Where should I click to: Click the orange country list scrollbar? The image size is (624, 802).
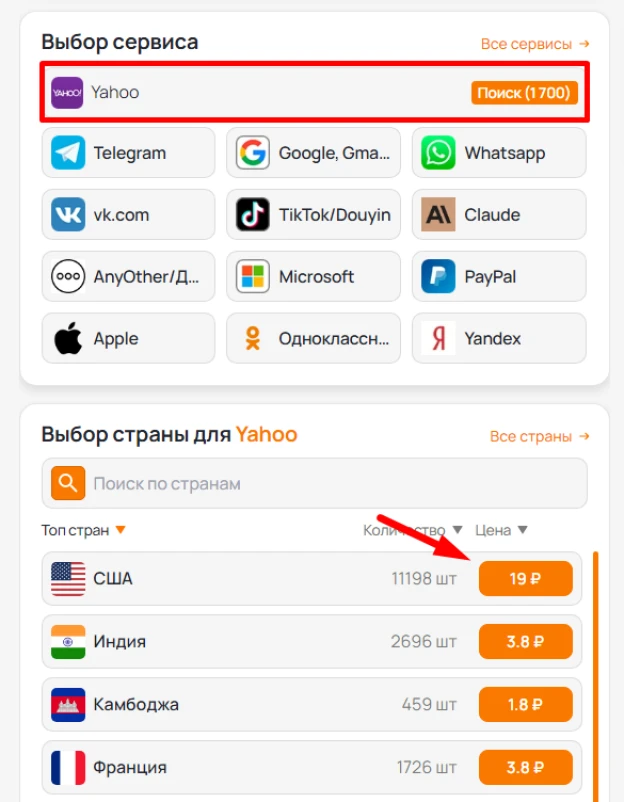(x=595, y=676)
